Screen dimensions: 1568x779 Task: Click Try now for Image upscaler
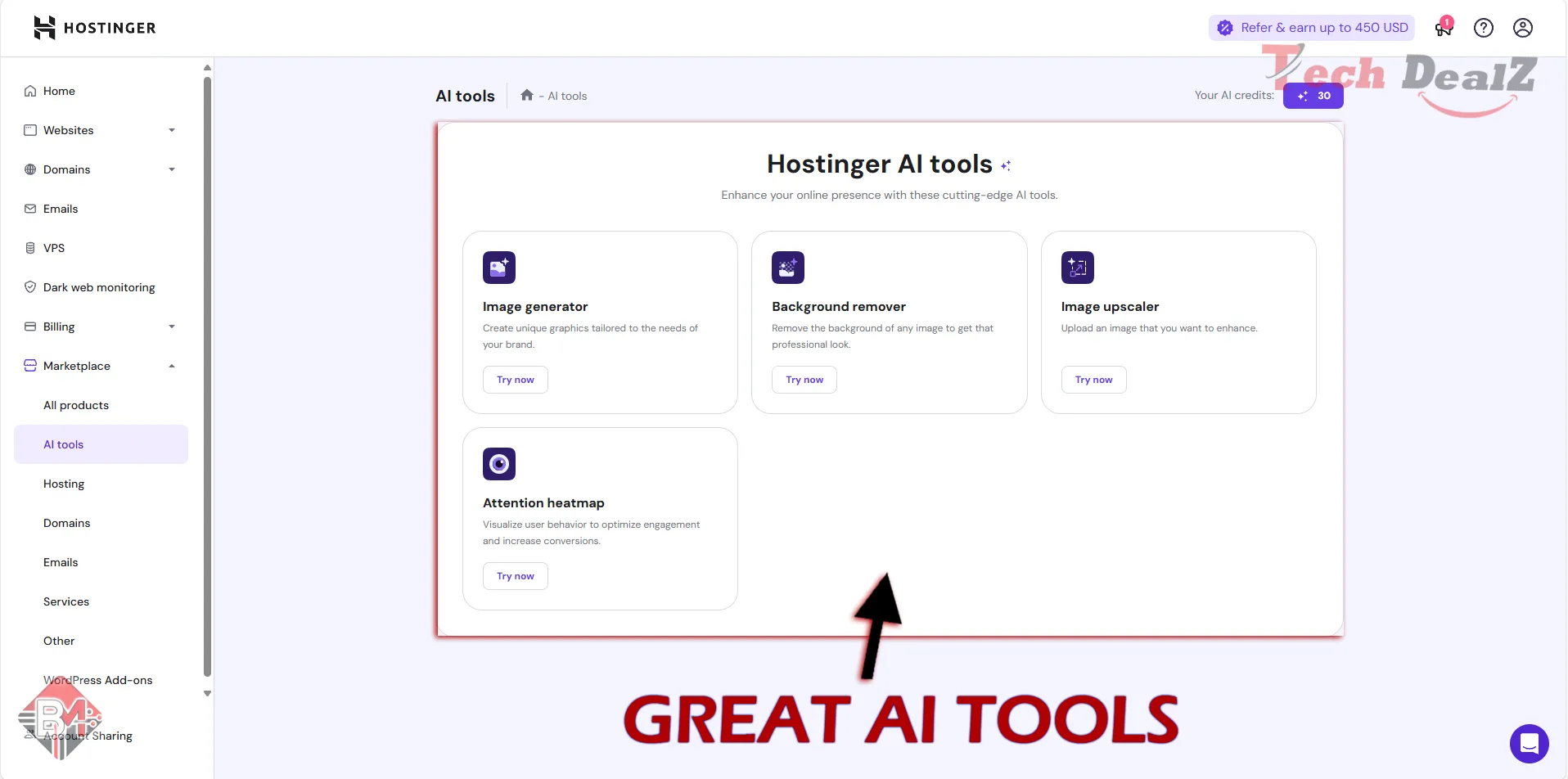click(x=1094, y=380)
